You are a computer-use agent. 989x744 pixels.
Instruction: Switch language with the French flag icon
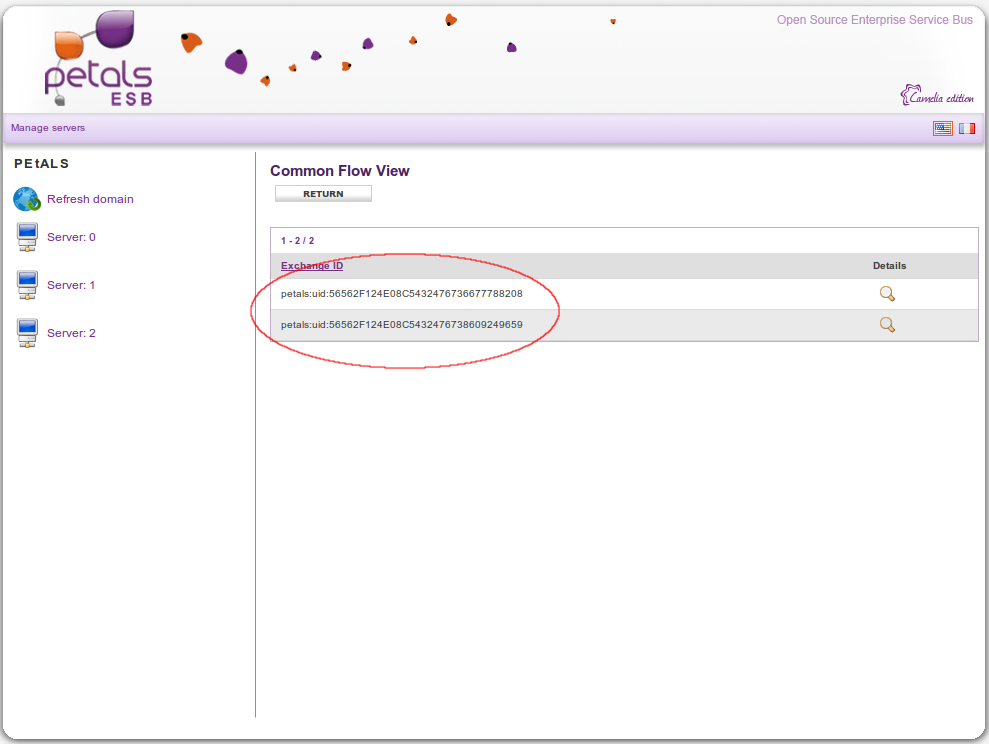(x=967, y=128)
